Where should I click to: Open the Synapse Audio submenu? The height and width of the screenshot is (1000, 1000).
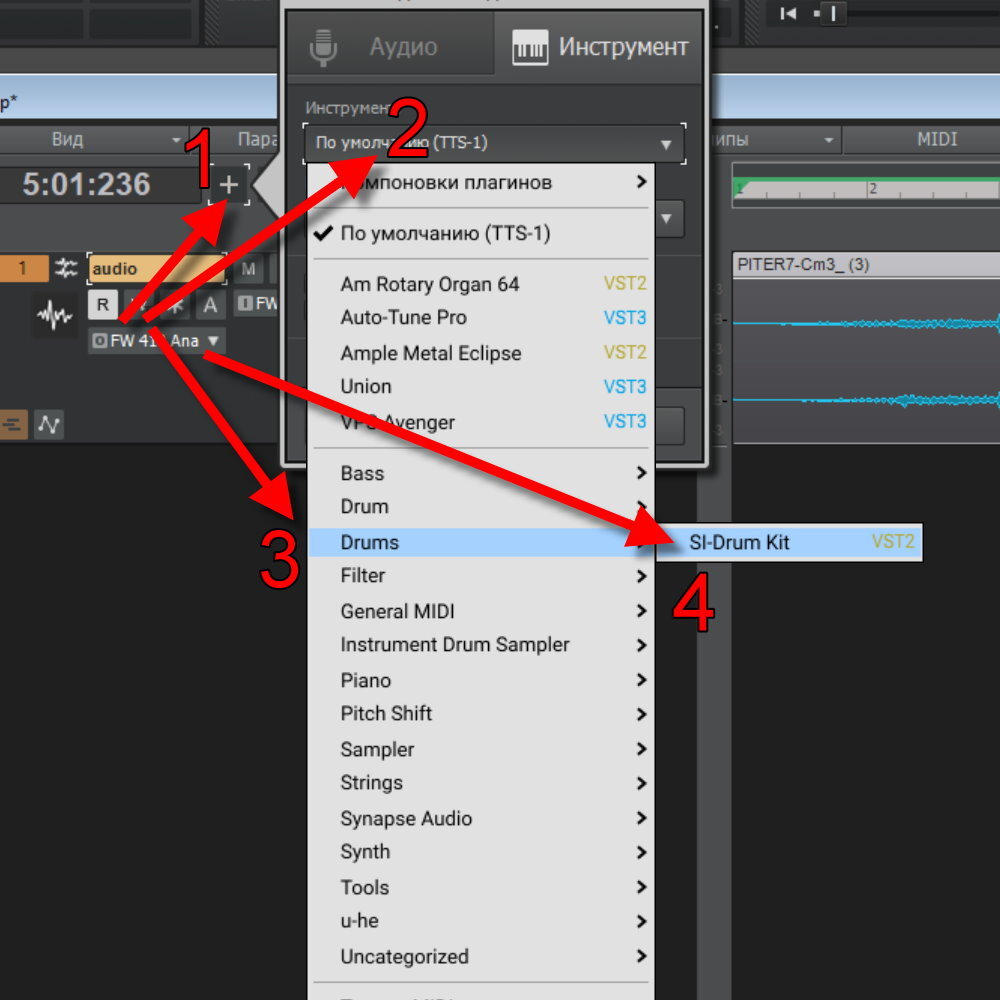[482, 818]
